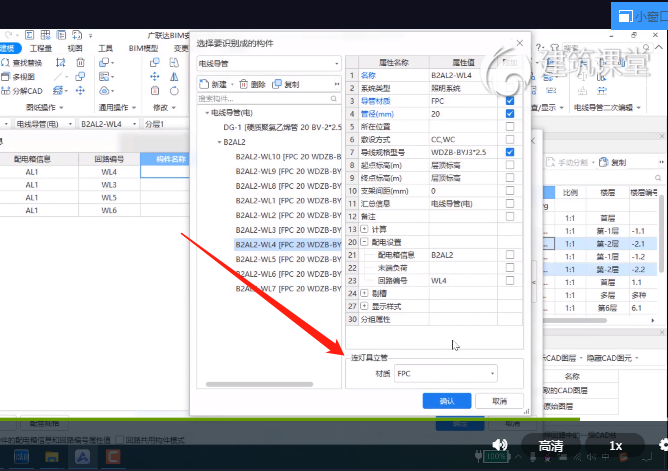Click the 新建 new component icon in dialog
Image resolution: width=668 pixels, height=471 pixels.
tap(204, 84)
